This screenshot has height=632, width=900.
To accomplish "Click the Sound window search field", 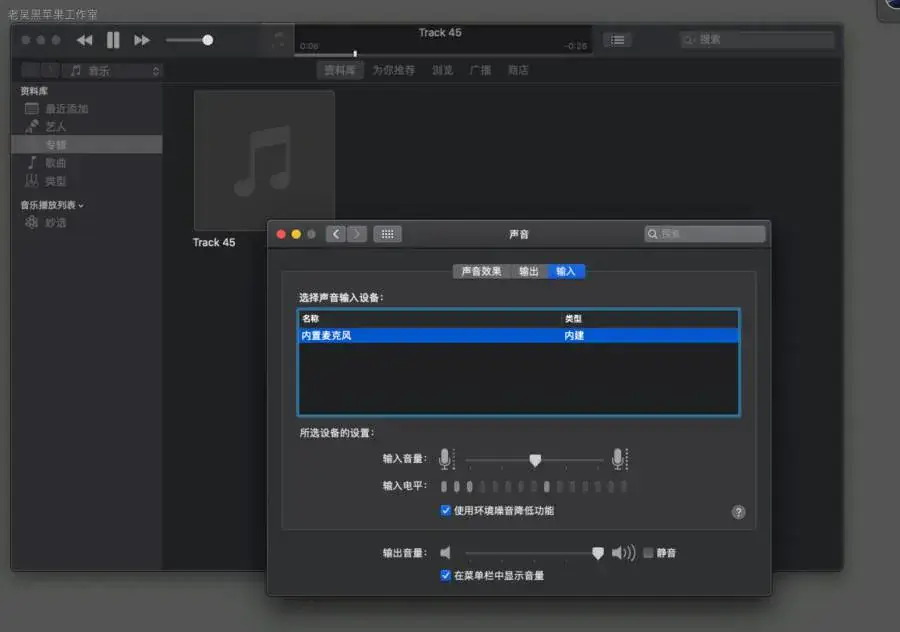I will click(705, 234).
